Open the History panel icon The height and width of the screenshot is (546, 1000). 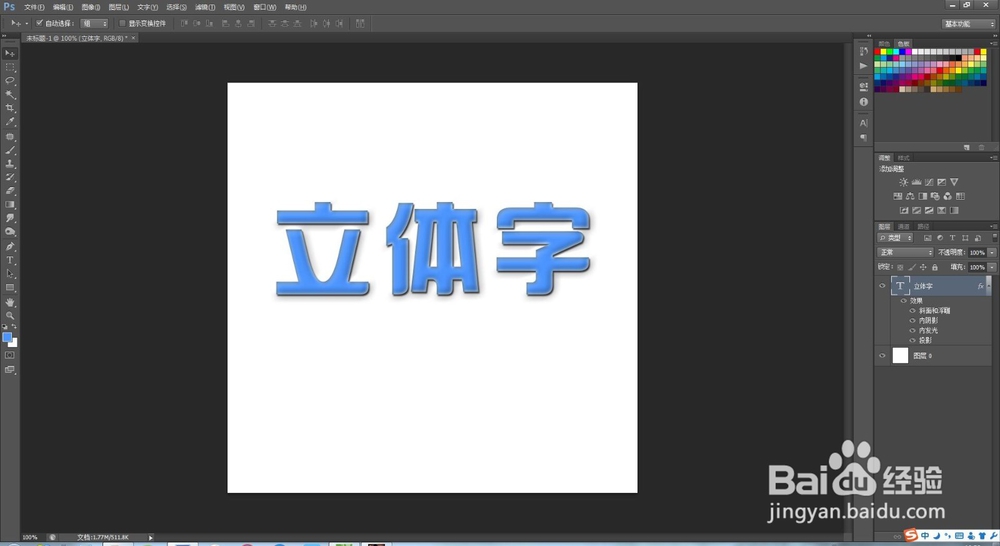pyautogui.click(x=864, y=51)
